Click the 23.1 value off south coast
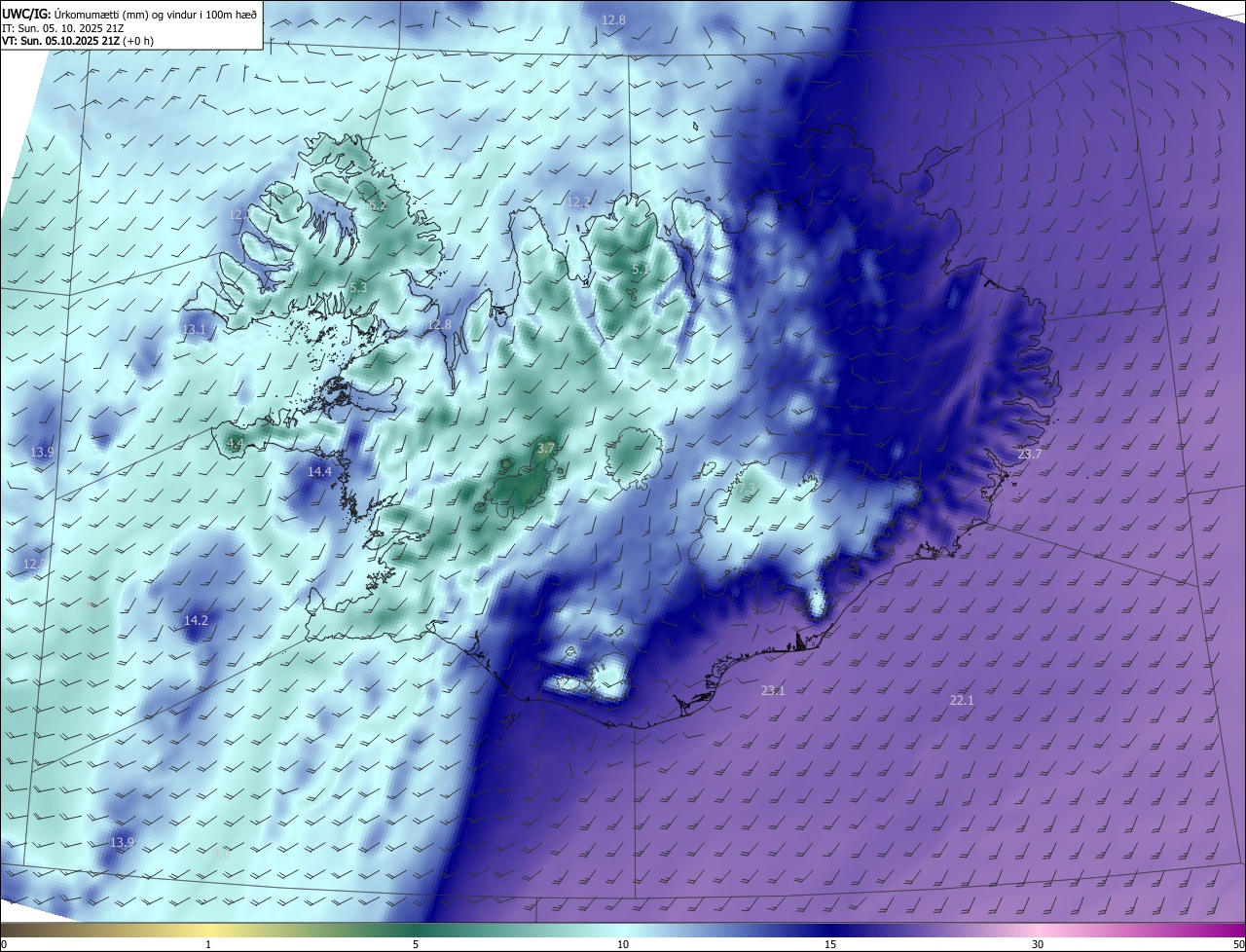 tap(773, 691)
